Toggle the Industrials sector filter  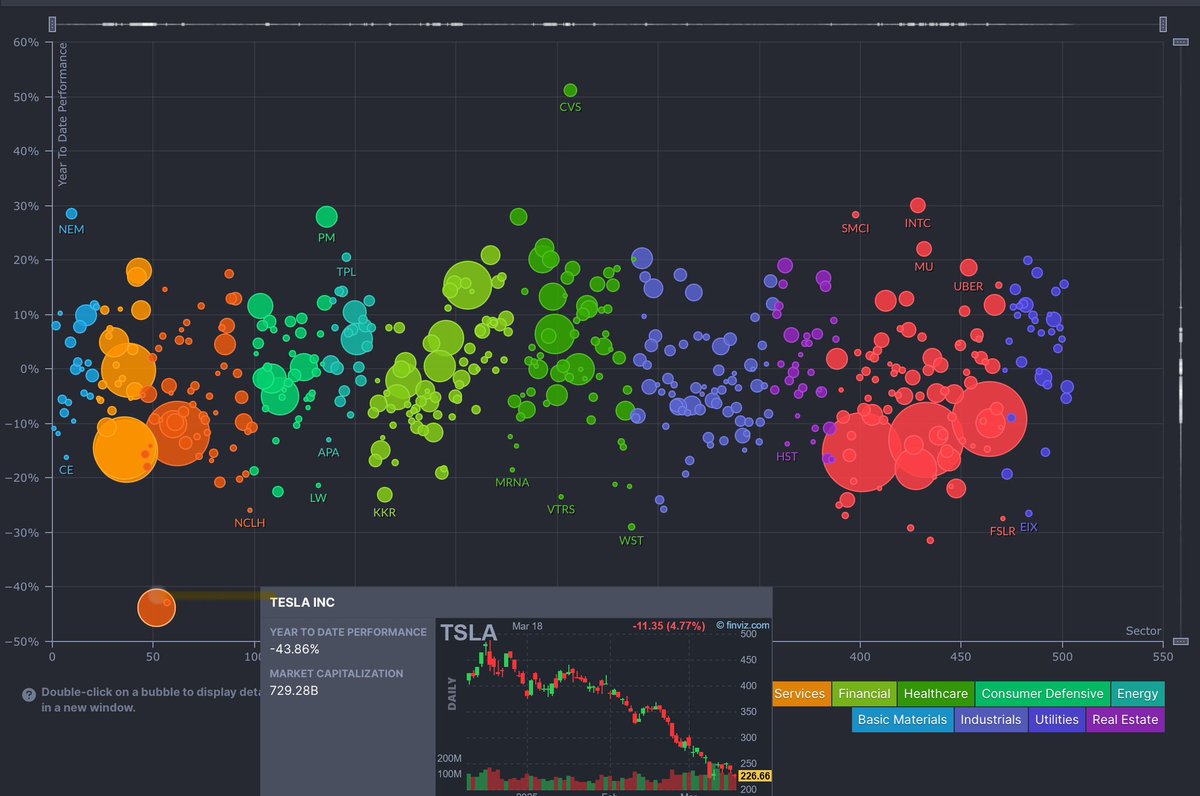point(991,719)
